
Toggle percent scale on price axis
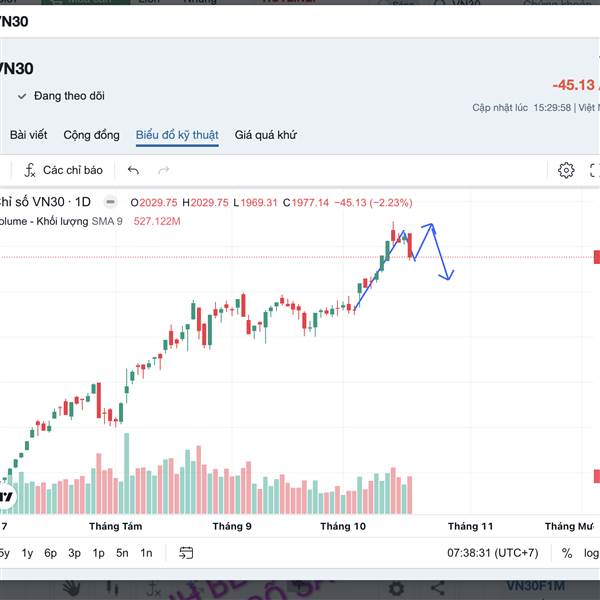(567, 553)
